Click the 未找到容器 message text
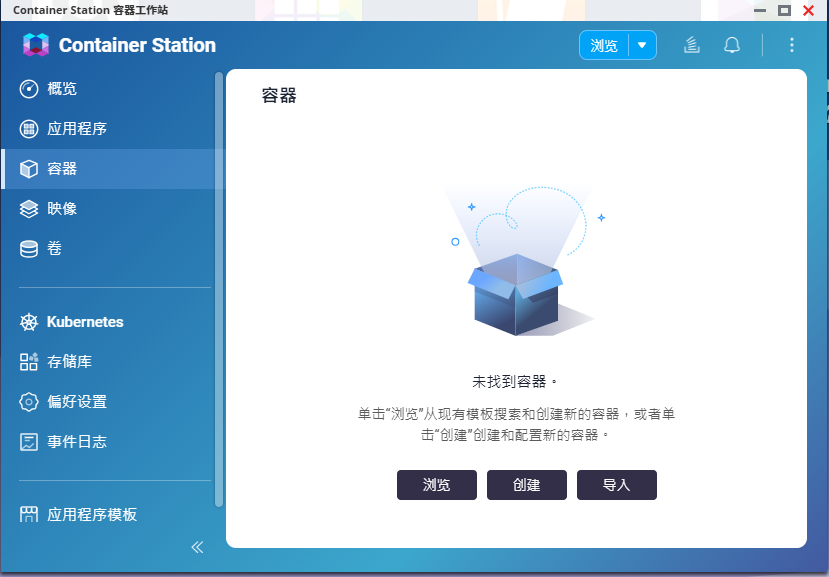Viewport: 829px width, 577px height. 514,381
